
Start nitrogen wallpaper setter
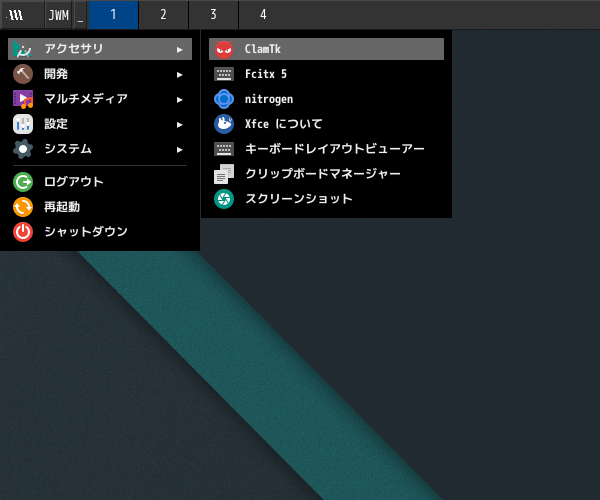coord(326,99)
